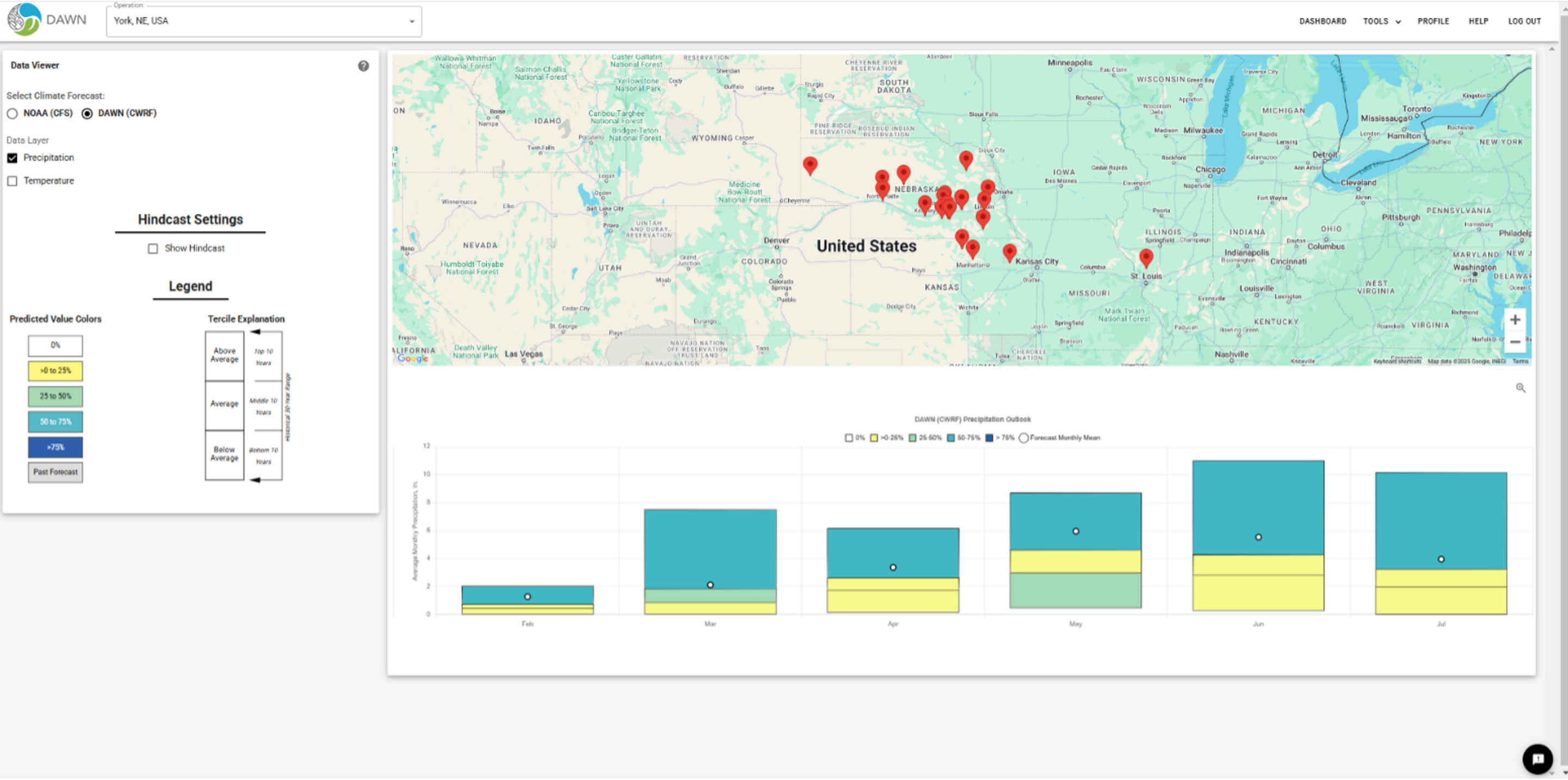This screenshot has height=780, width=1568.
Task: Open the Terms link on the map
Action: (1521, 360)
